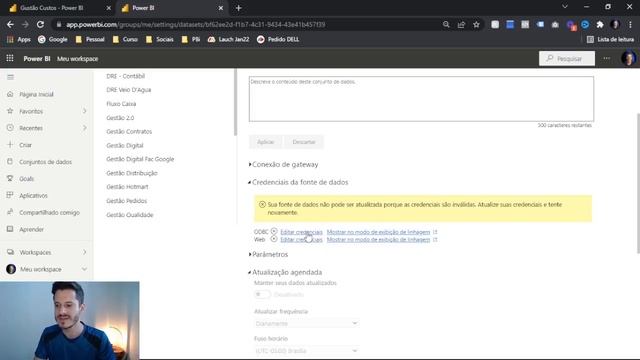Click the browser back arrow
Screen dimensions: 640x360
10,24
